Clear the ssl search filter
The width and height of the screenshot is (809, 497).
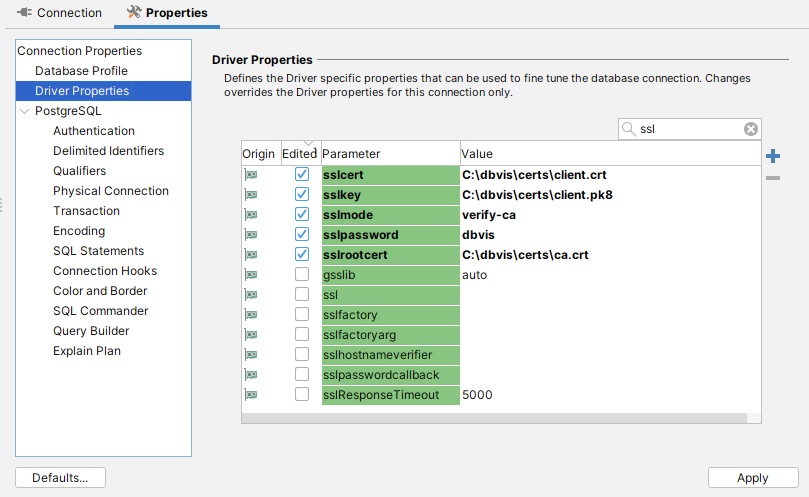(x=750, y=129)
